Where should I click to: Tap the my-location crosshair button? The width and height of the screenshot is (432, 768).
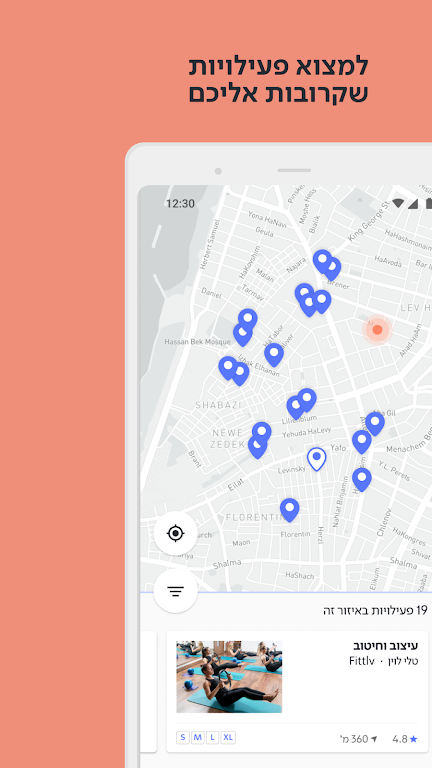tap(175, 533)
